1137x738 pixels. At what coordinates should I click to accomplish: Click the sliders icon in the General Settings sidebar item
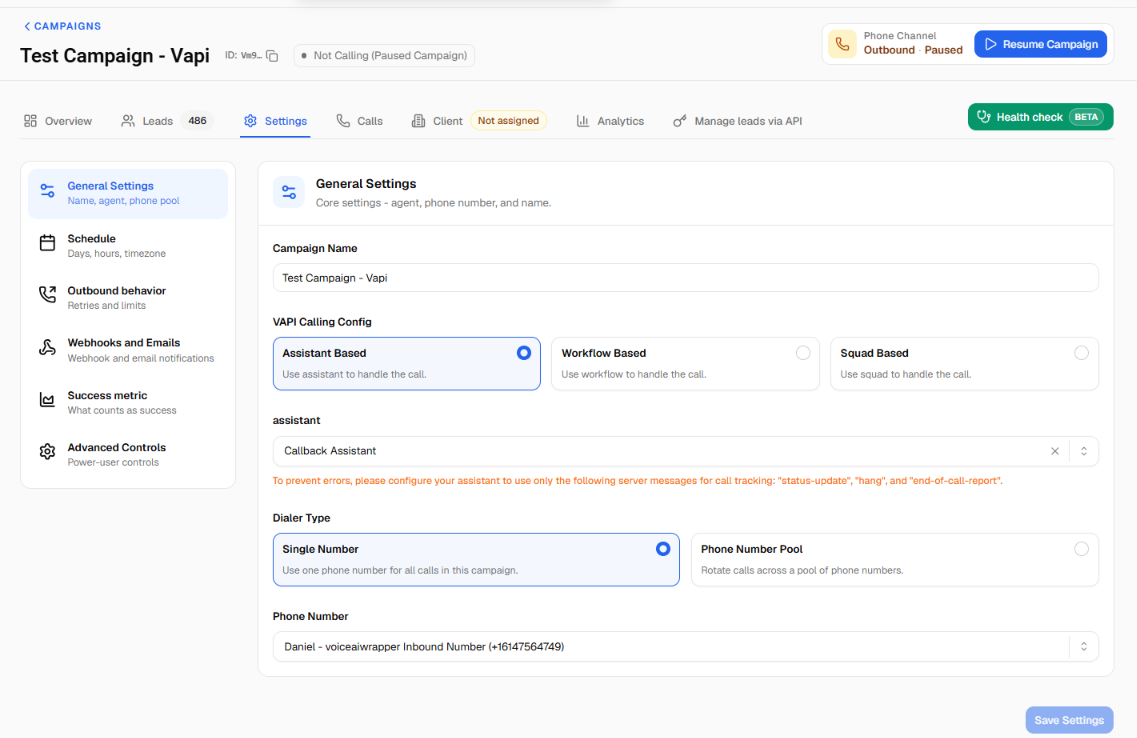[47, 191]
